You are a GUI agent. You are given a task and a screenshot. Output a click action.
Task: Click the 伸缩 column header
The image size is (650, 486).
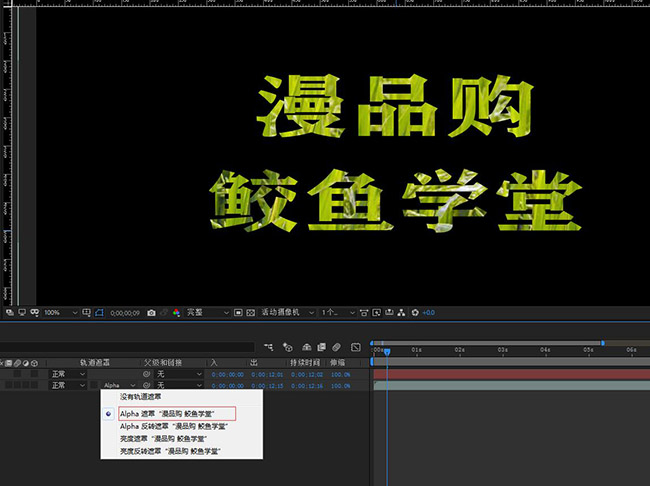click(337, 363)
